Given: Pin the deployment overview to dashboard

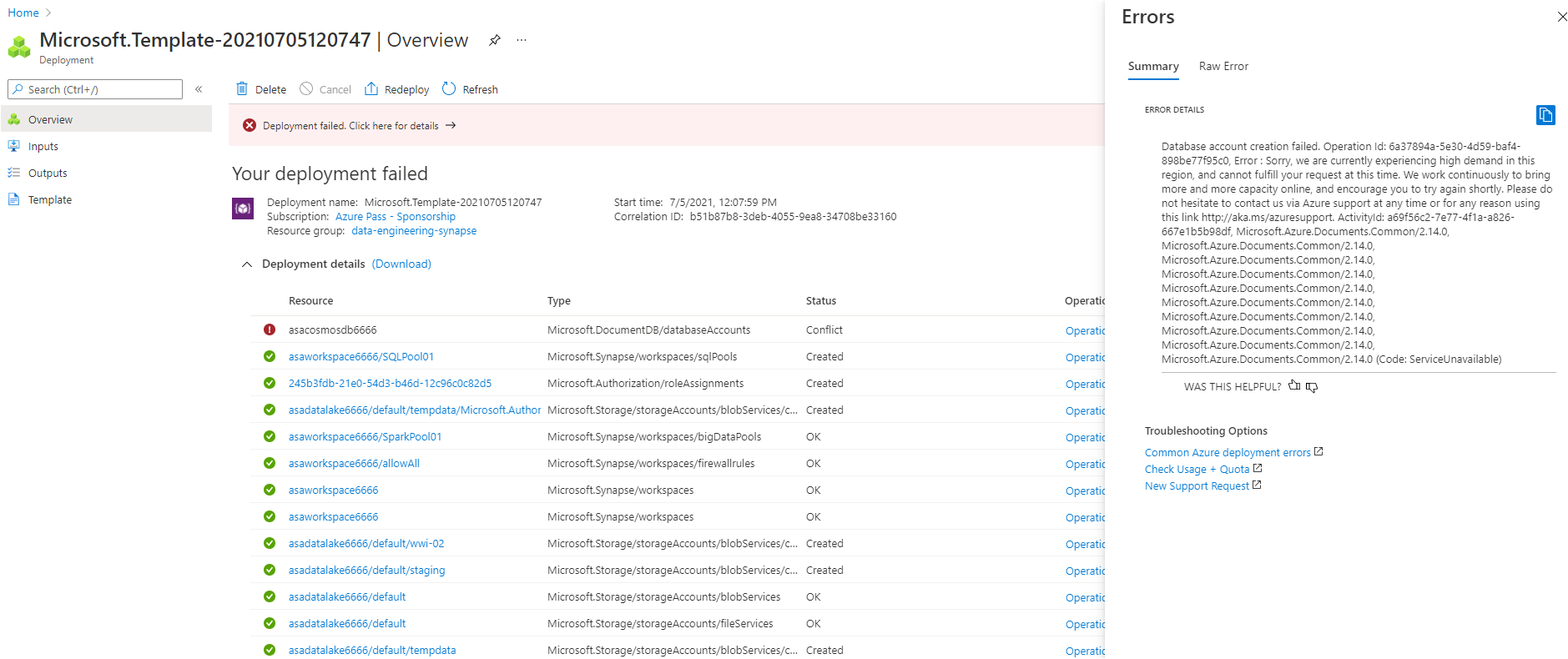Looking at the screenshot, I should point(495,40).
